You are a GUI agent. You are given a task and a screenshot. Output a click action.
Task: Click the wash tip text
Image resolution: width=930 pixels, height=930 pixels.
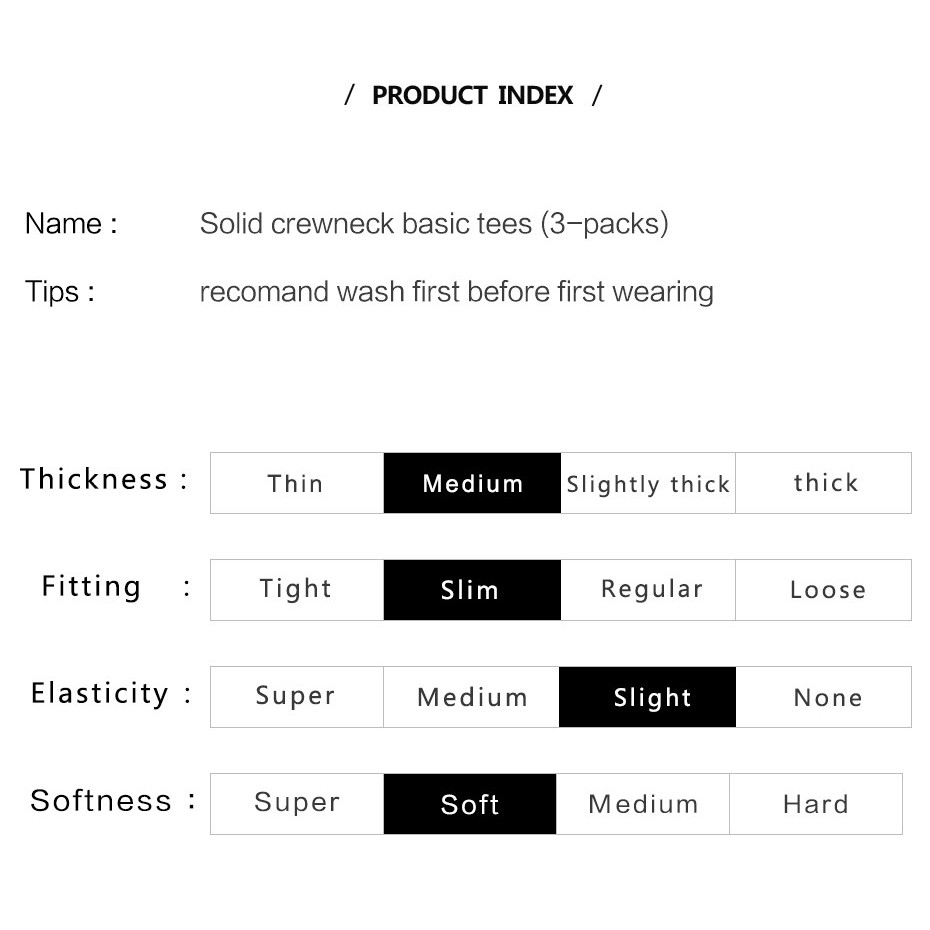coord(456,292)
